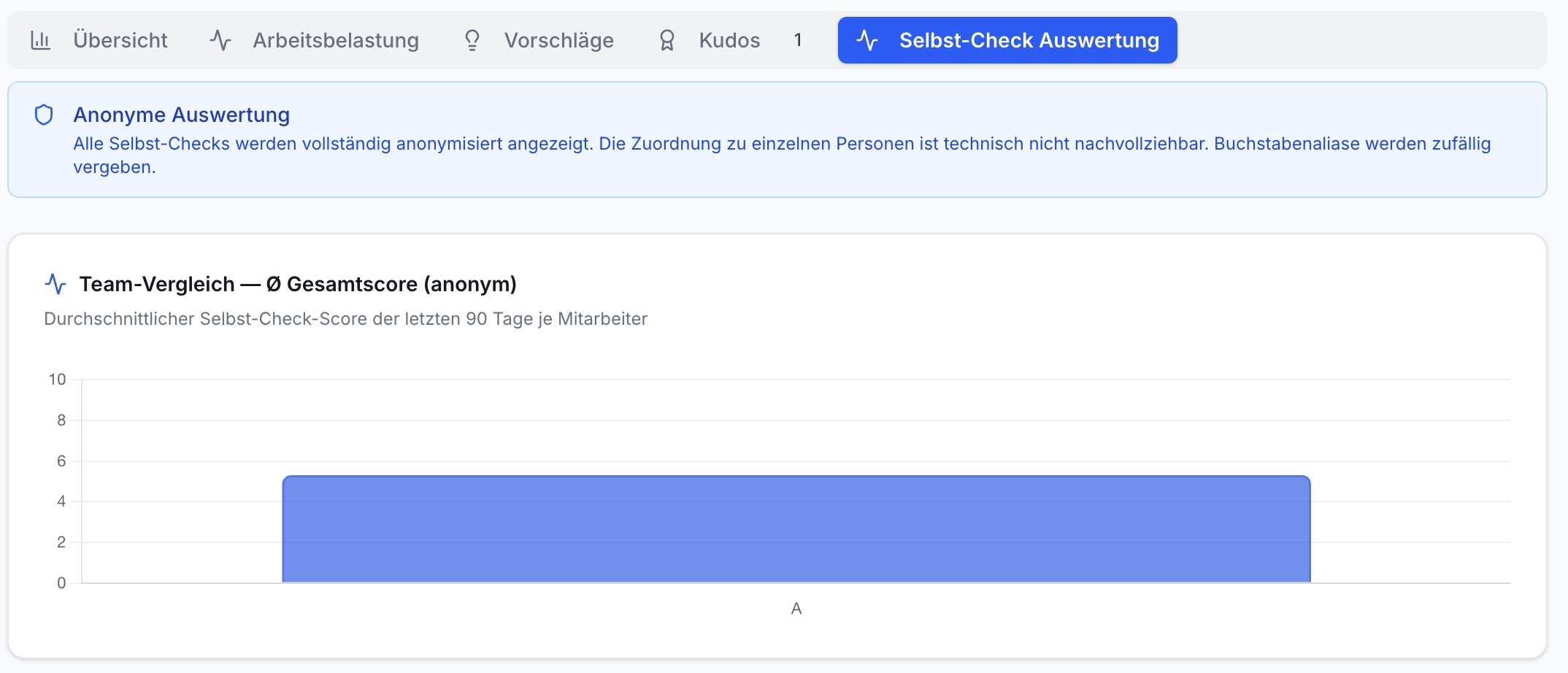Switch to the Arbeitsbelastung tab
This screenshot has height=673, width=1568.
click(x=314, y=40)
